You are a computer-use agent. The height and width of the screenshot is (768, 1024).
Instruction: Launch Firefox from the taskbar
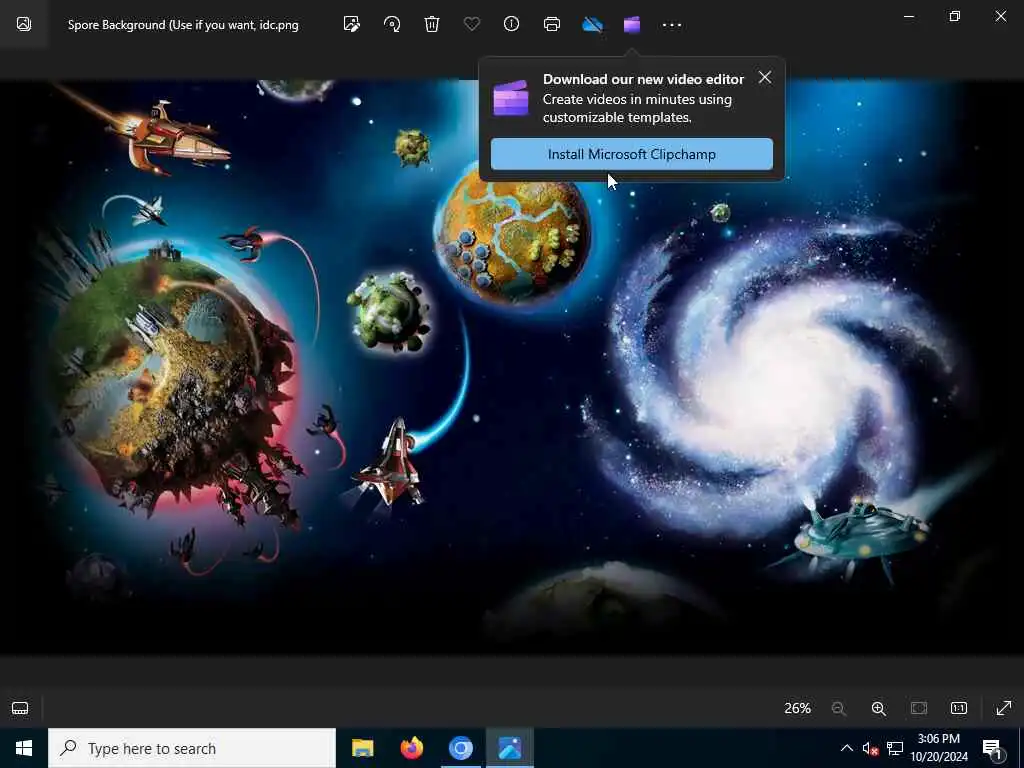point(411,748)
